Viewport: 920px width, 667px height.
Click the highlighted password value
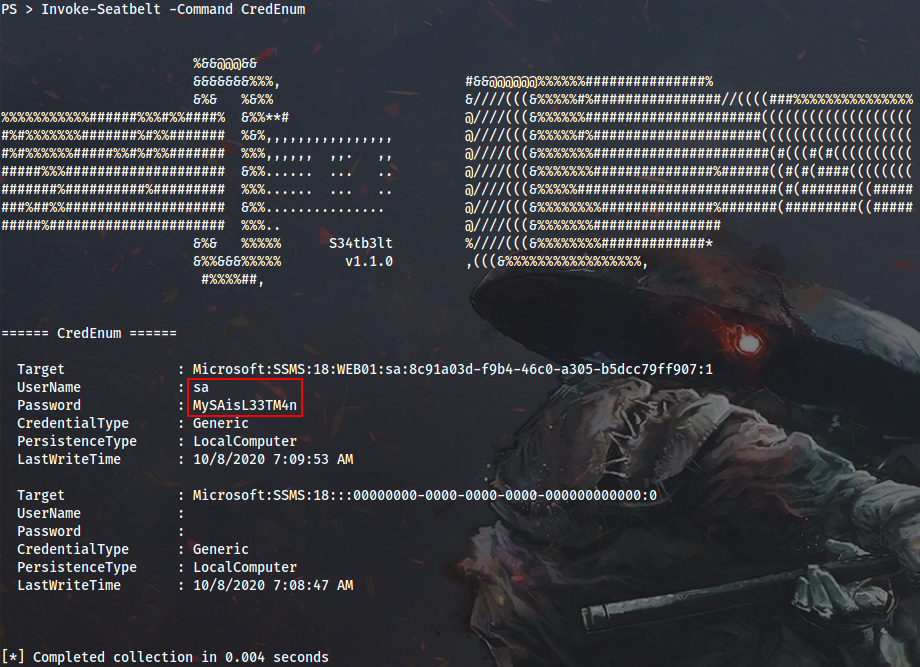[x=245, y=405]
